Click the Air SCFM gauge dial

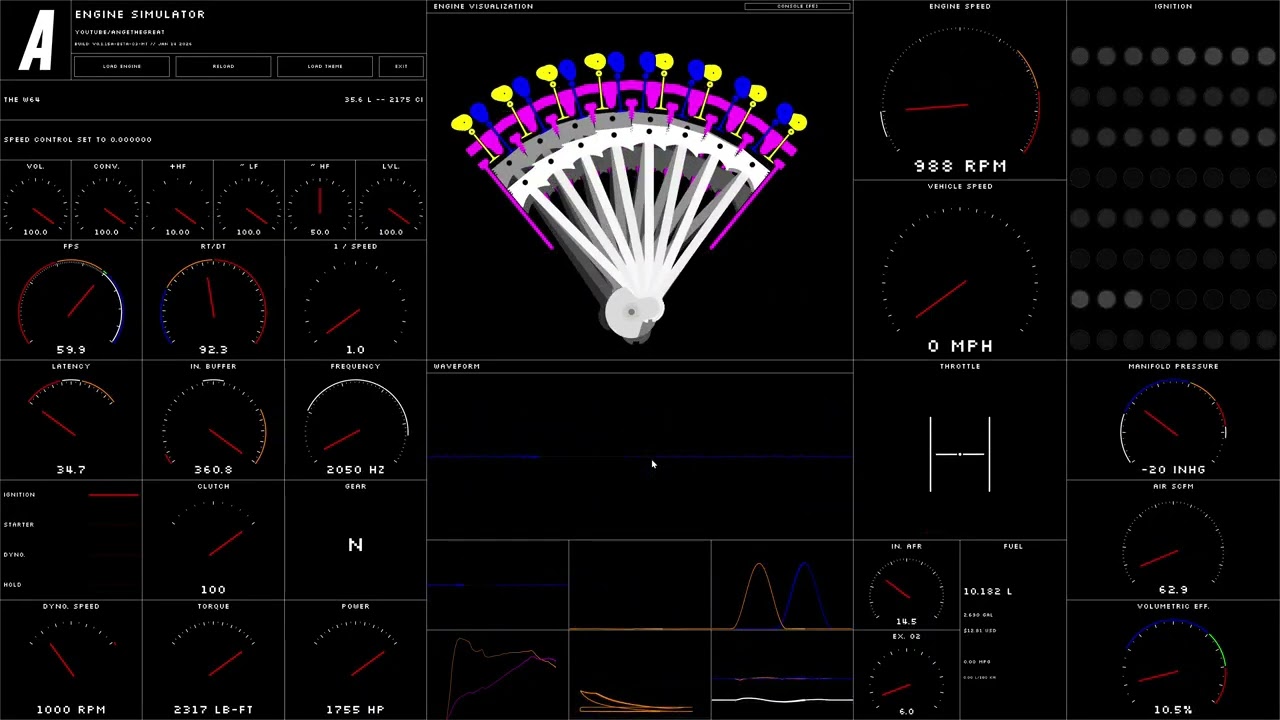(1173, 540)
